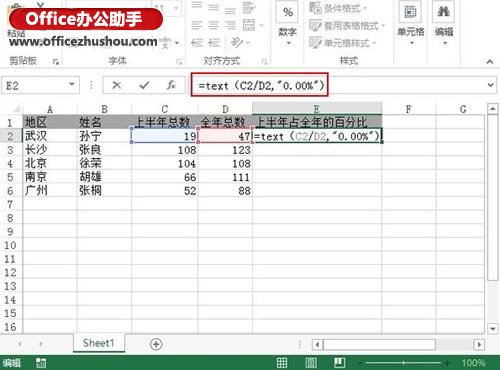This screenshot has height=370, width=500.
Task: Select header cell 全年总数
Action: point(225,122)
